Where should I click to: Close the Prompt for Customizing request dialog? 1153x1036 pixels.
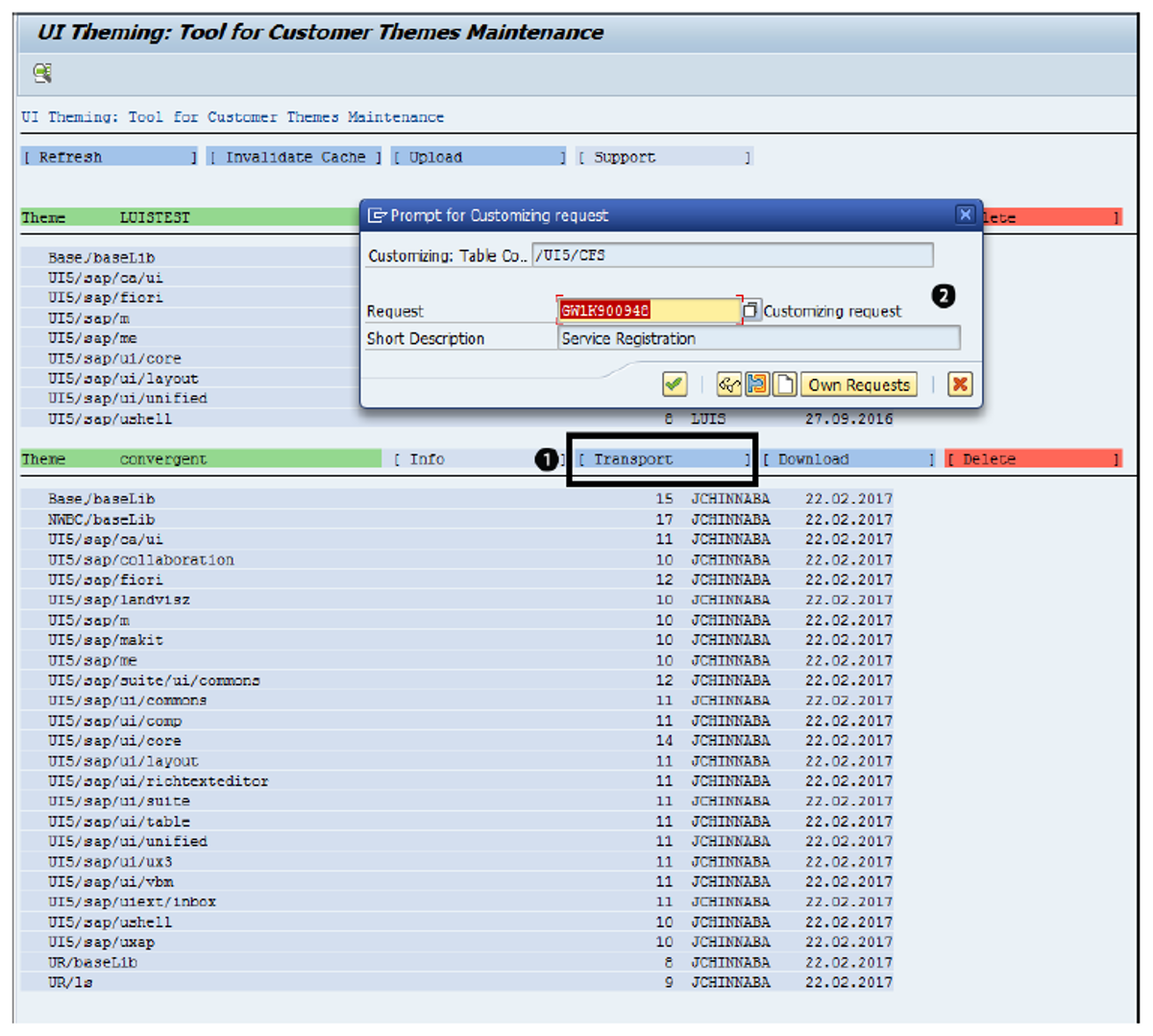point(965,215)
